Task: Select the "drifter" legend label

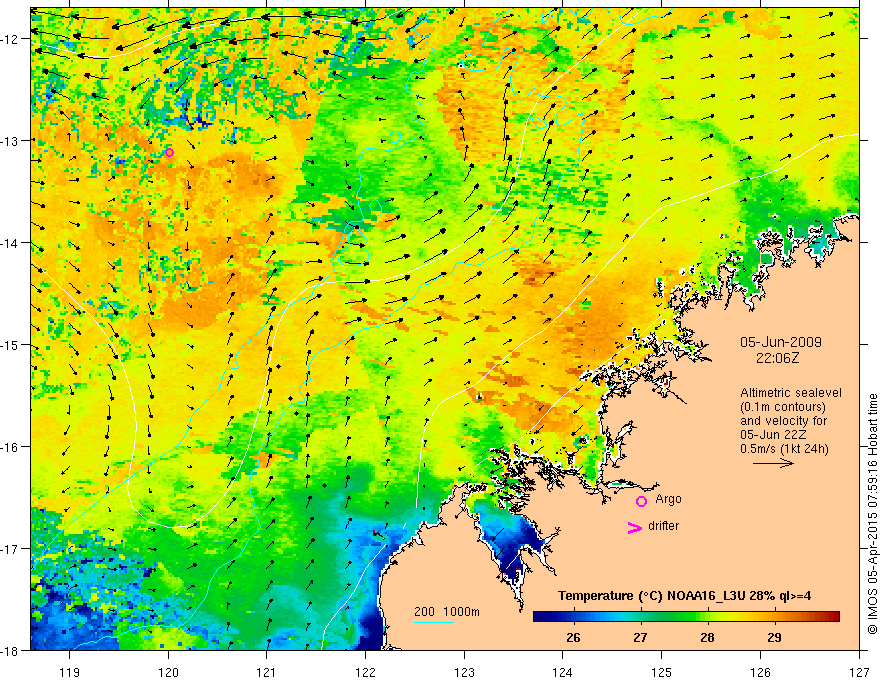Action: pyautogui.click(x=663, y=526)
